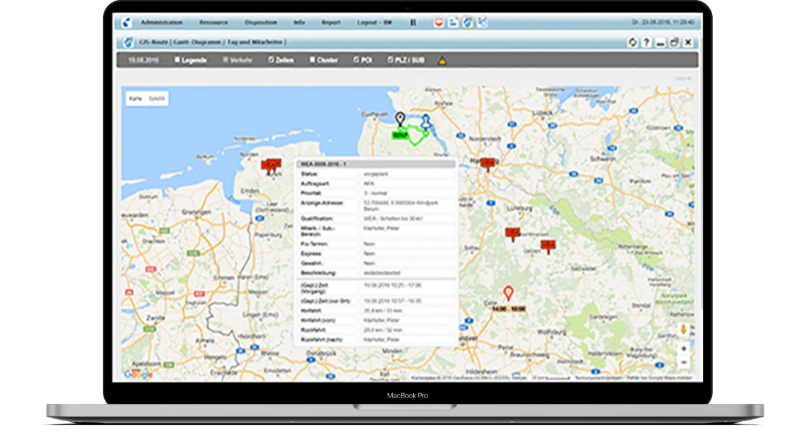This screenshot has width=807, height=436.
Task: Click the Qualifikation row in the popup
Action: point(376,218)
